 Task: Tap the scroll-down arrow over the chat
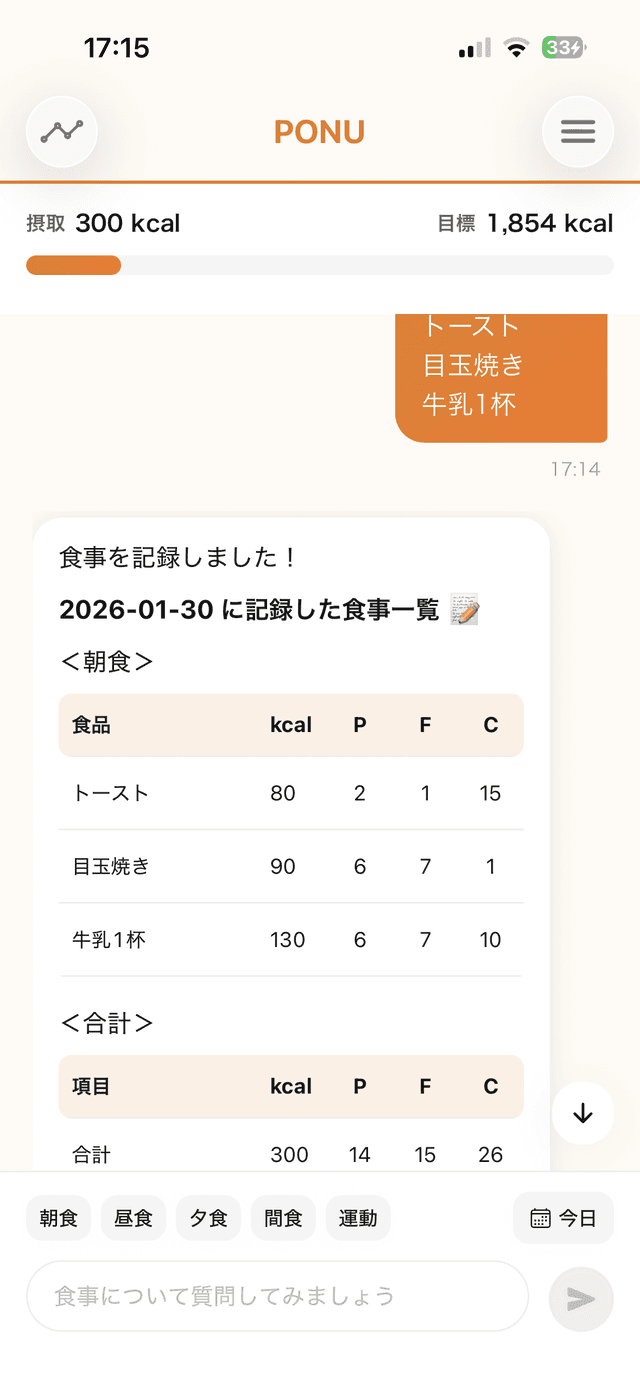coord(582,1114)
